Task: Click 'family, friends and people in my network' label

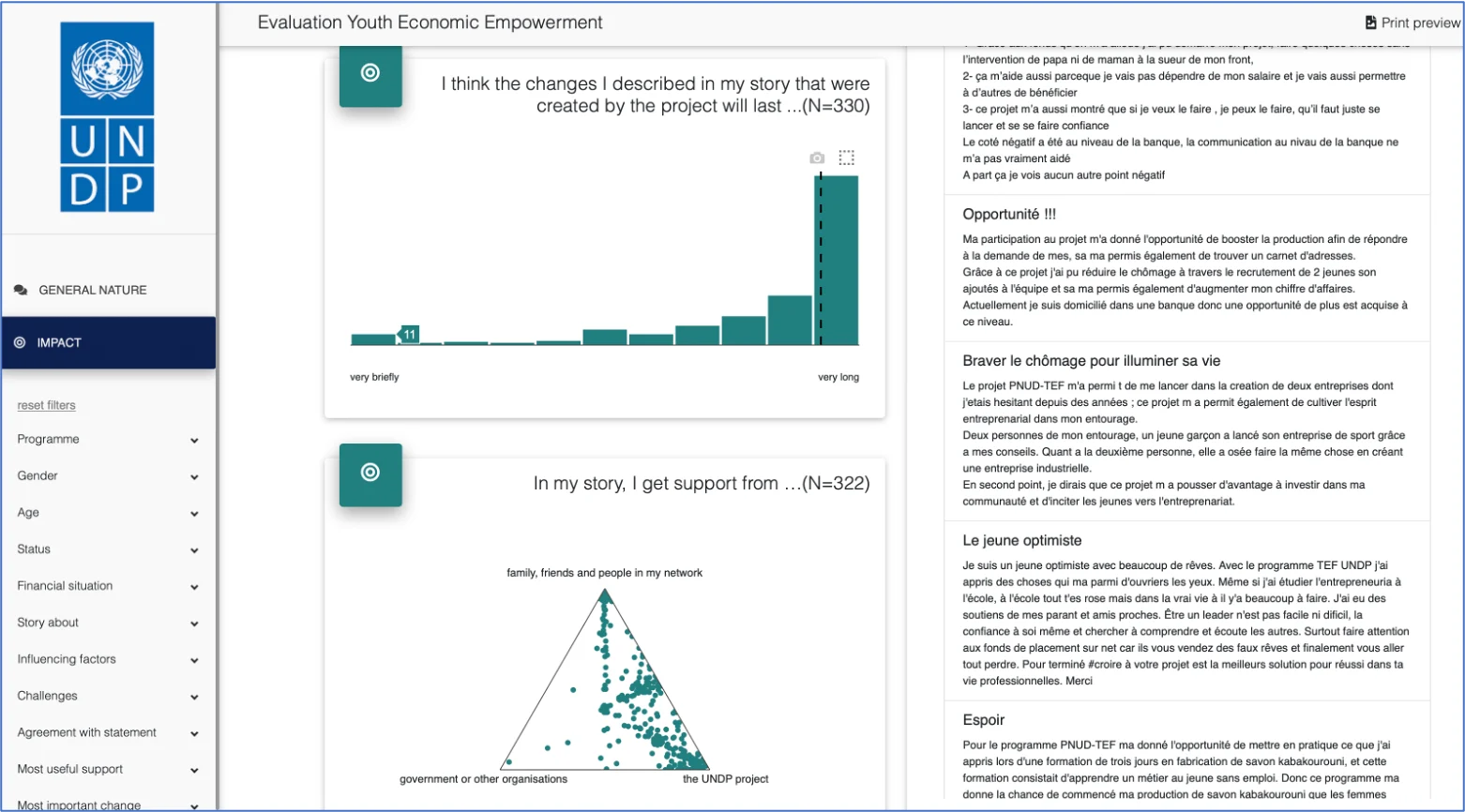Action: pos(605,573)
